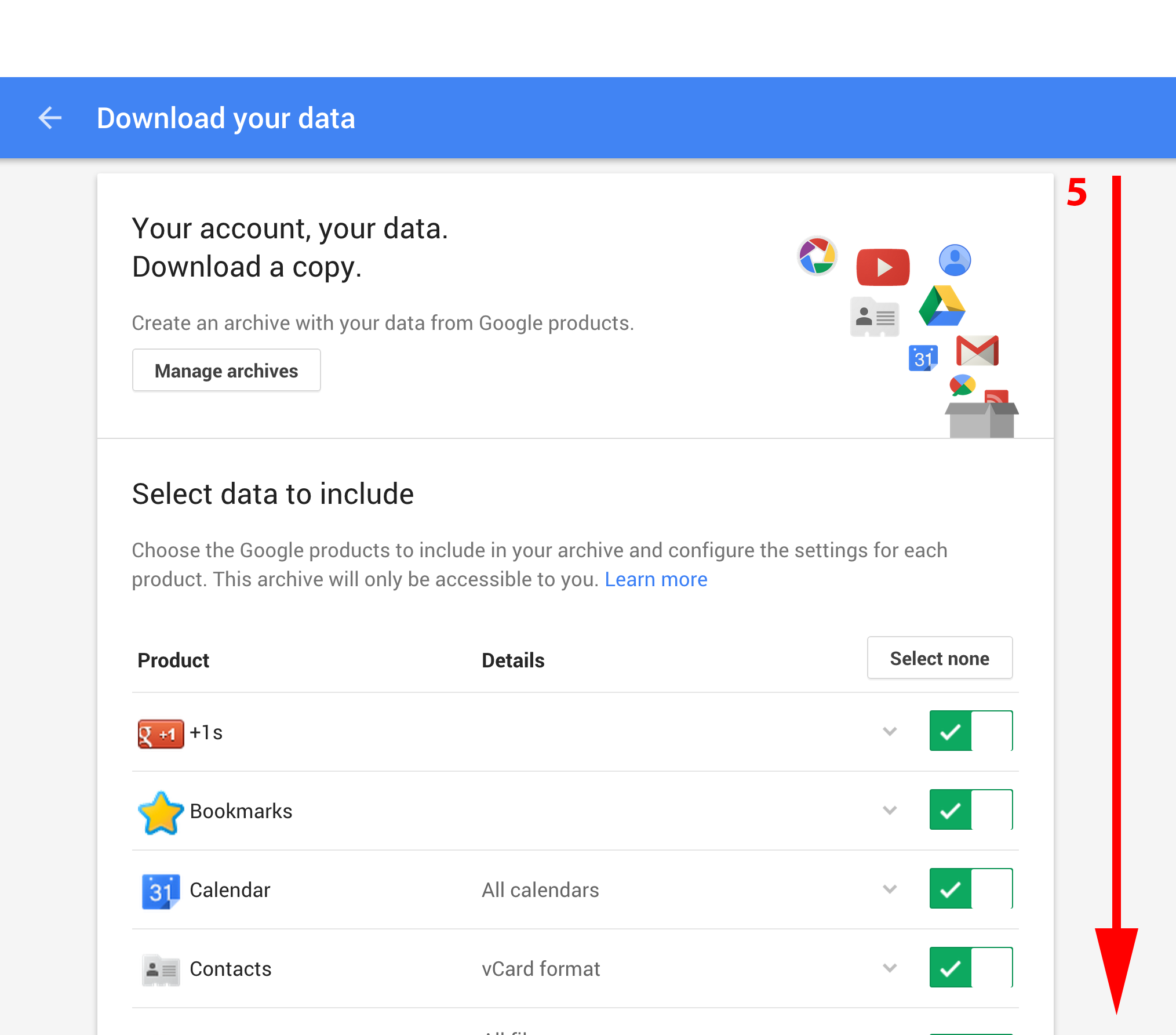Click the Hangouts speech bubble icon
Viewport: 1176px width, 1035px height.
point(962,385)
